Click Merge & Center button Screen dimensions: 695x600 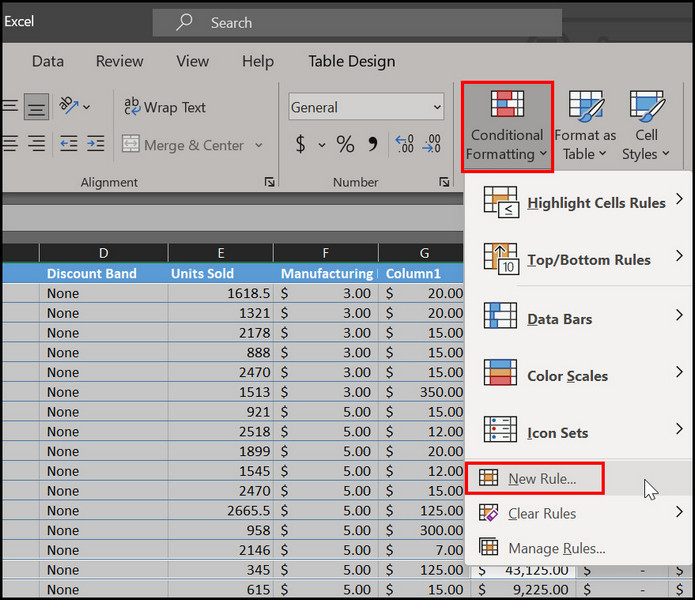[183, 145]
